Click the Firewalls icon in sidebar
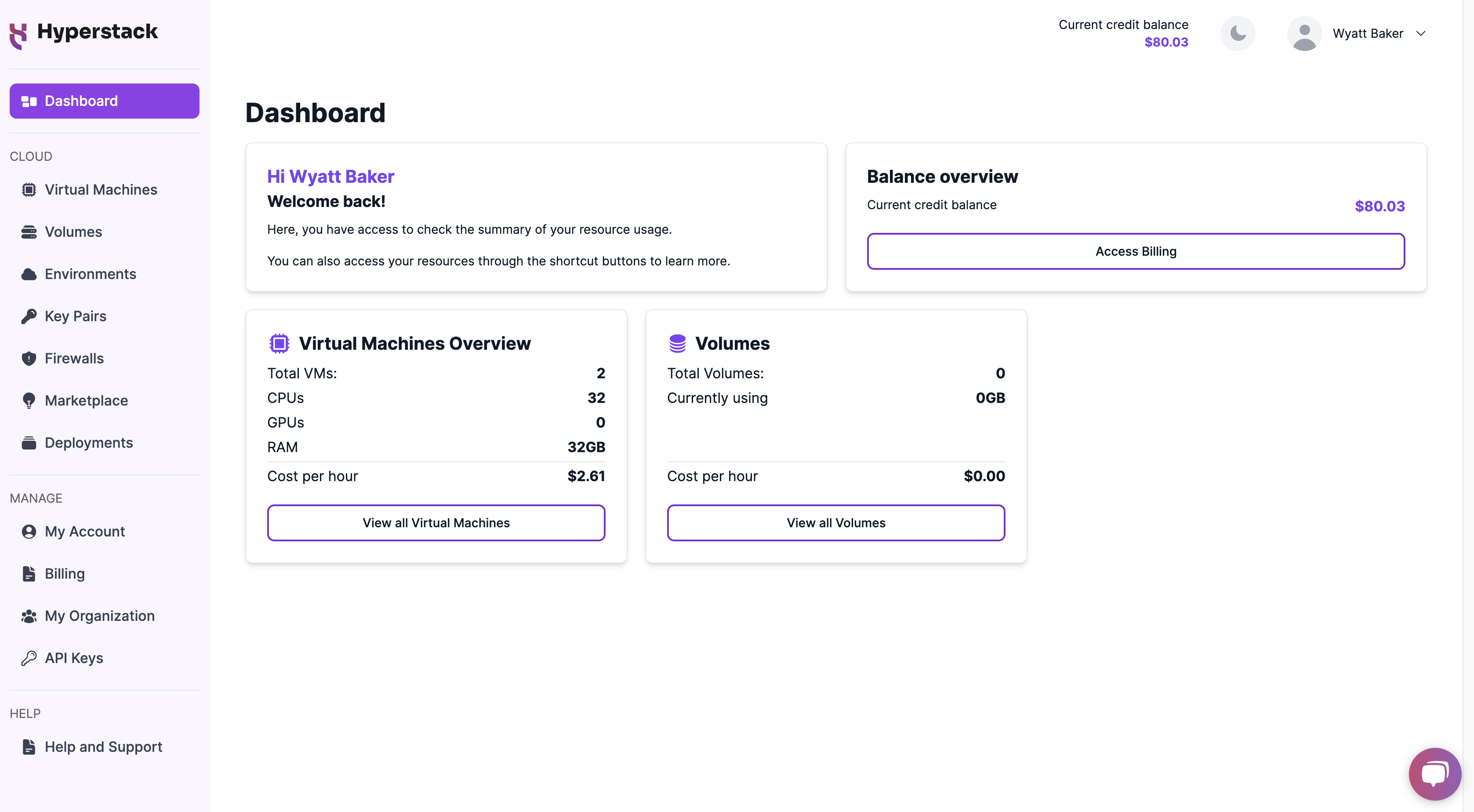 click(28, 357)
